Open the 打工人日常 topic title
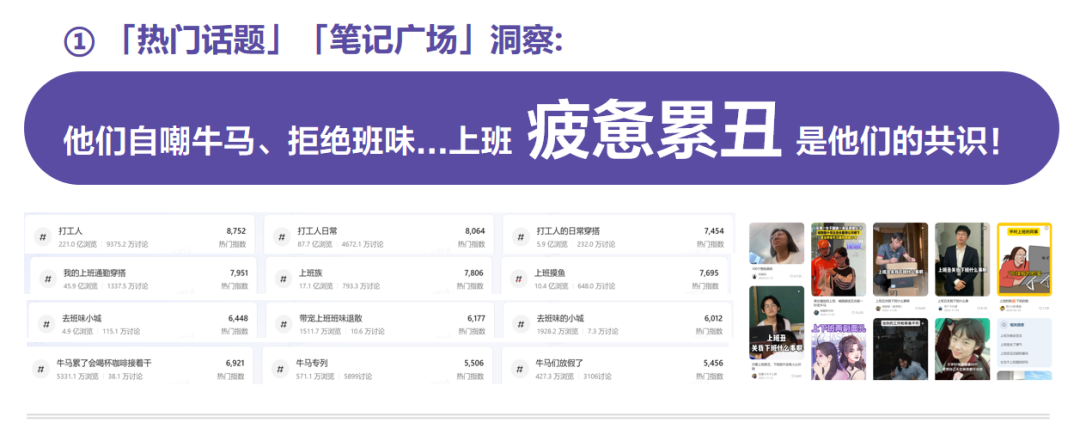Screen dimensions: 1080x441 click(x=318, y=232)
